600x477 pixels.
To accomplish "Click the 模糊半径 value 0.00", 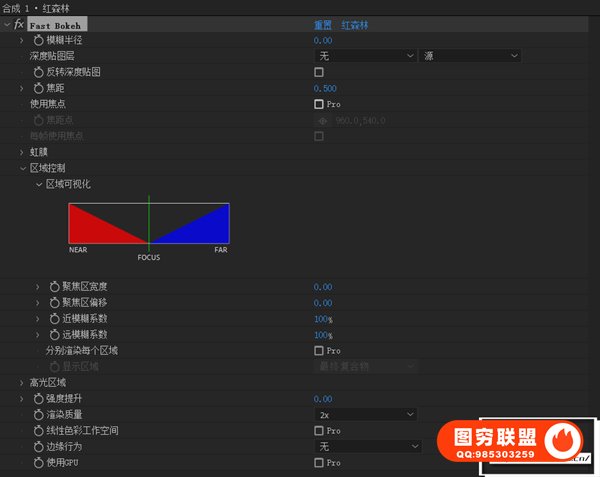I will tap(323, 40).
